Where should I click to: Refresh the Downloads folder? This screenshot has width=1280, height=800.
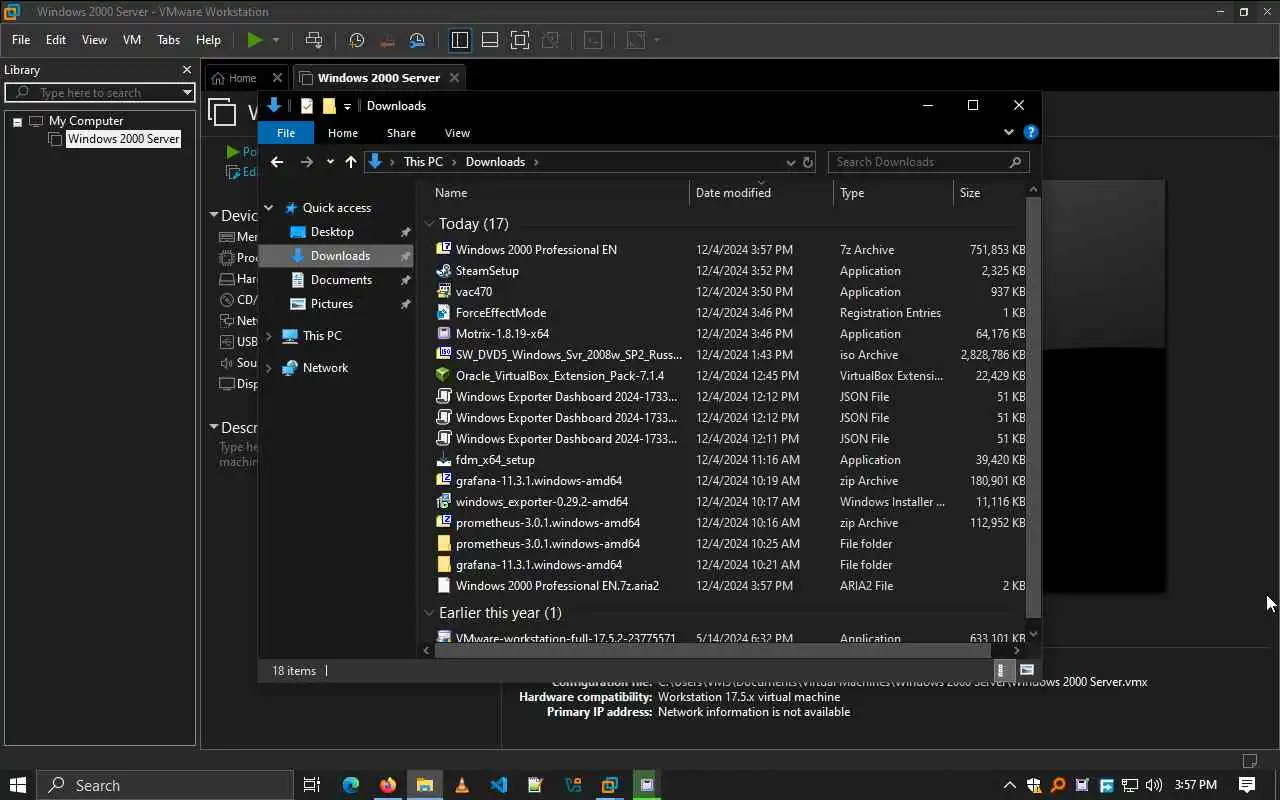pos(808,162)
